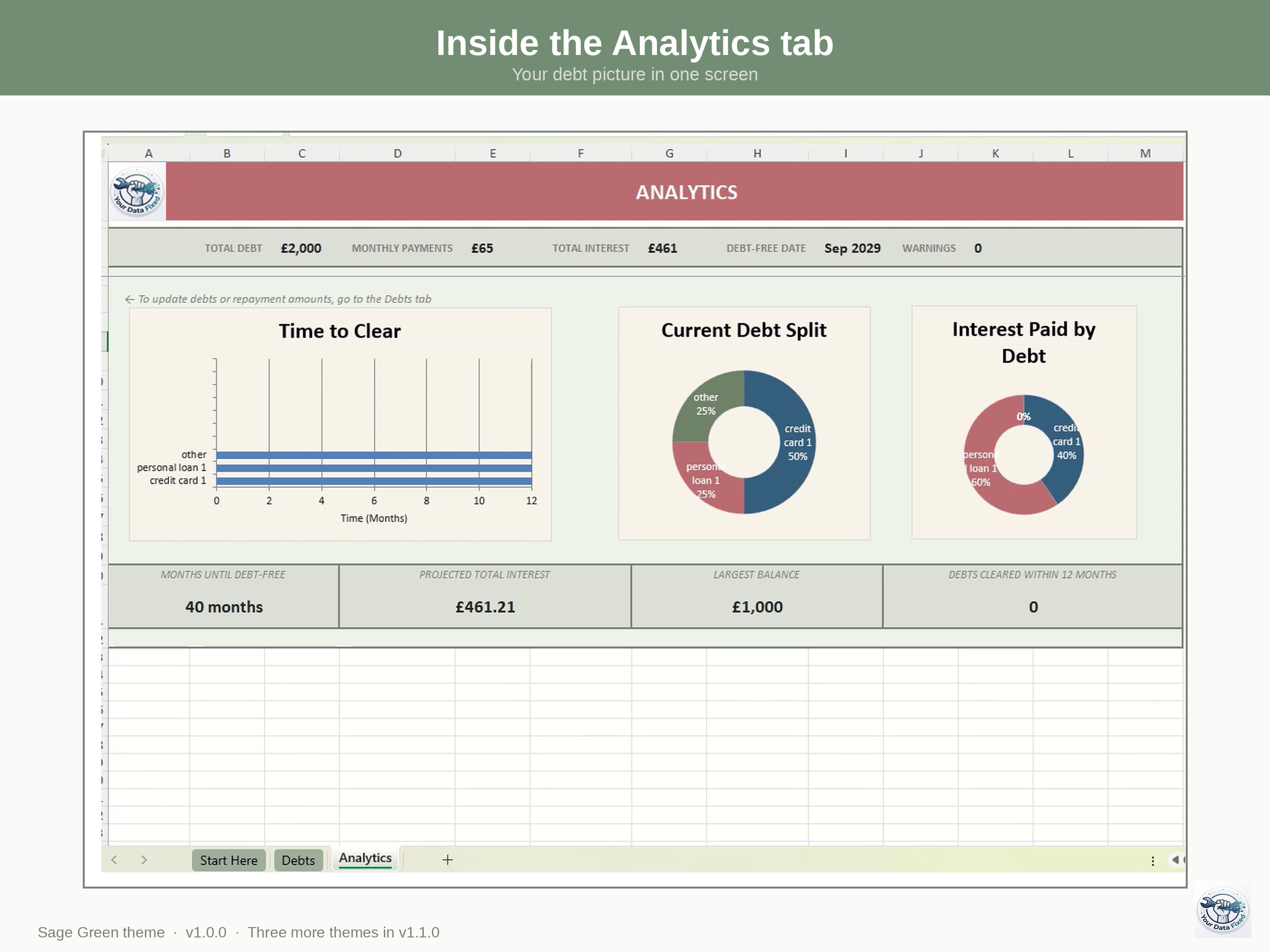The image size is (1270, 952).
Task: Click the 'other' bar in Time to Clear
Action: [x=374, y=455]
